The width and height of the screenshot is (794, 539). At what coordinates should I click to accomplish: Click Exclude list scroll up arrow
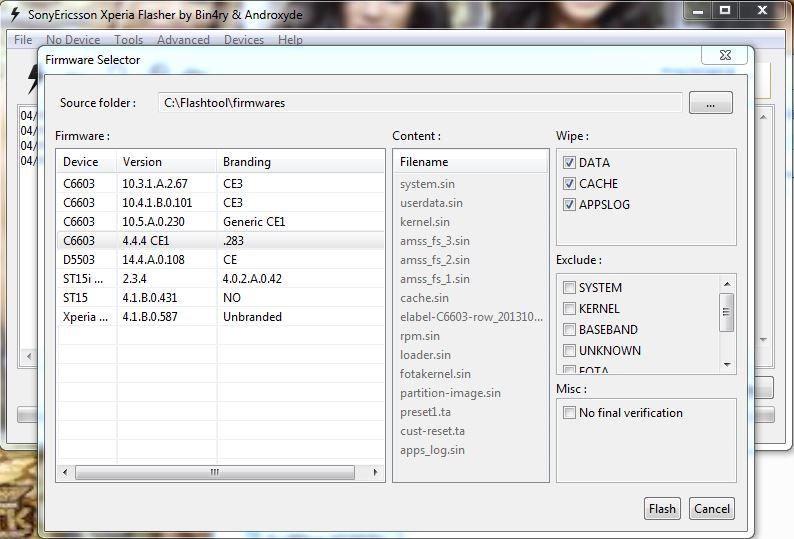(727, 284)
